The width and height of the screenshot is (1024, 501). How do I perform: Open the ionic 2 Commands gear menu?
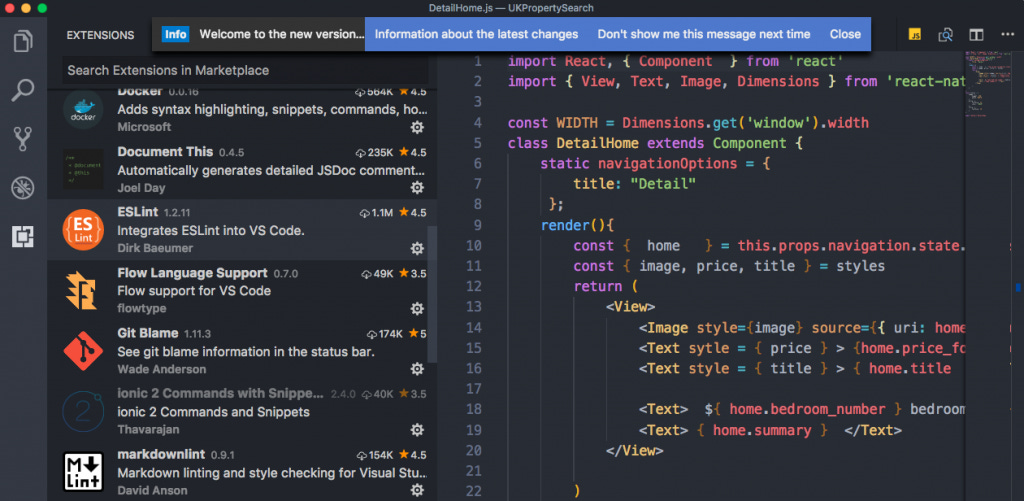click(x=417, y=429)
